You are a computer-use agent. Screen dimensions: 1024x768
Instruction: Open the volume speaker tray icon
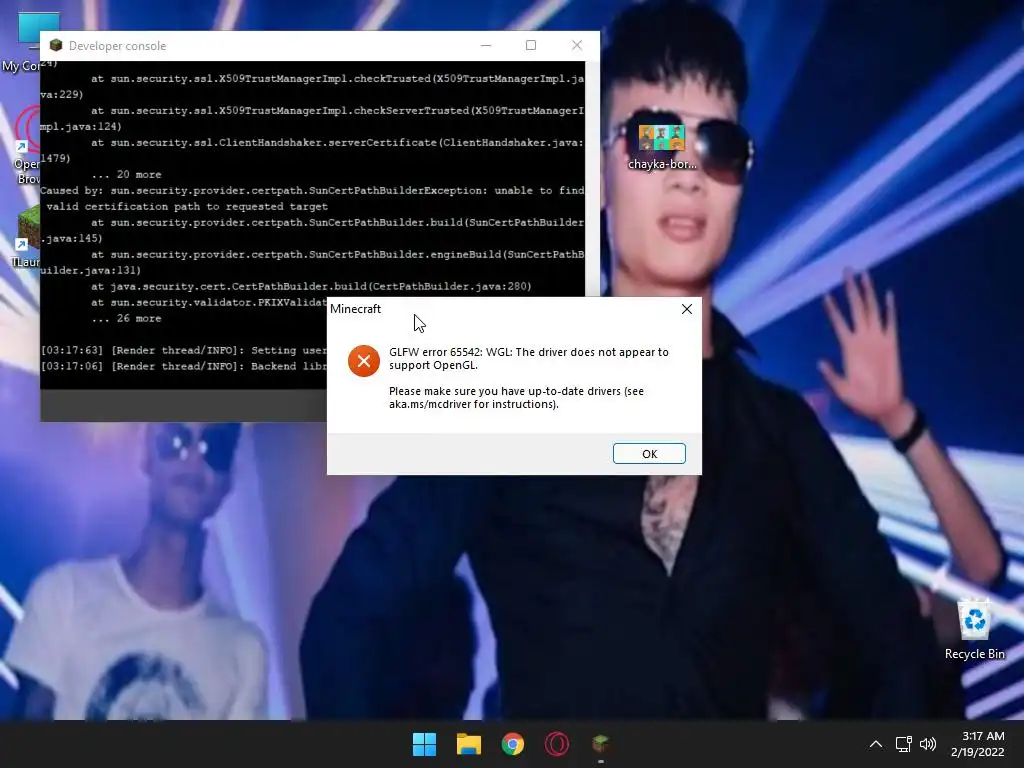coord(927,744)
